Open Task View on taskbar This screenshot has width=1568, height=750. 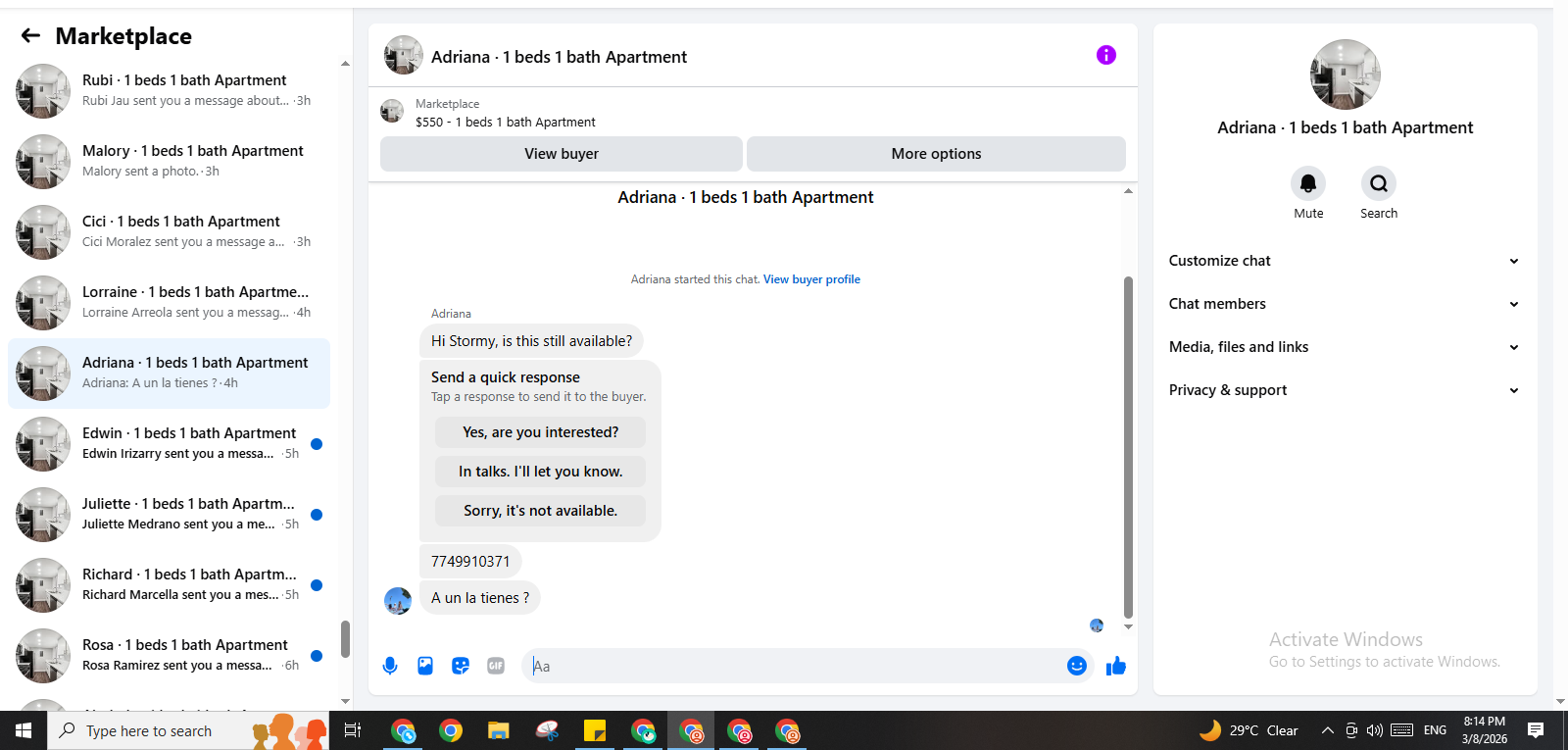(x=353, y=730)
